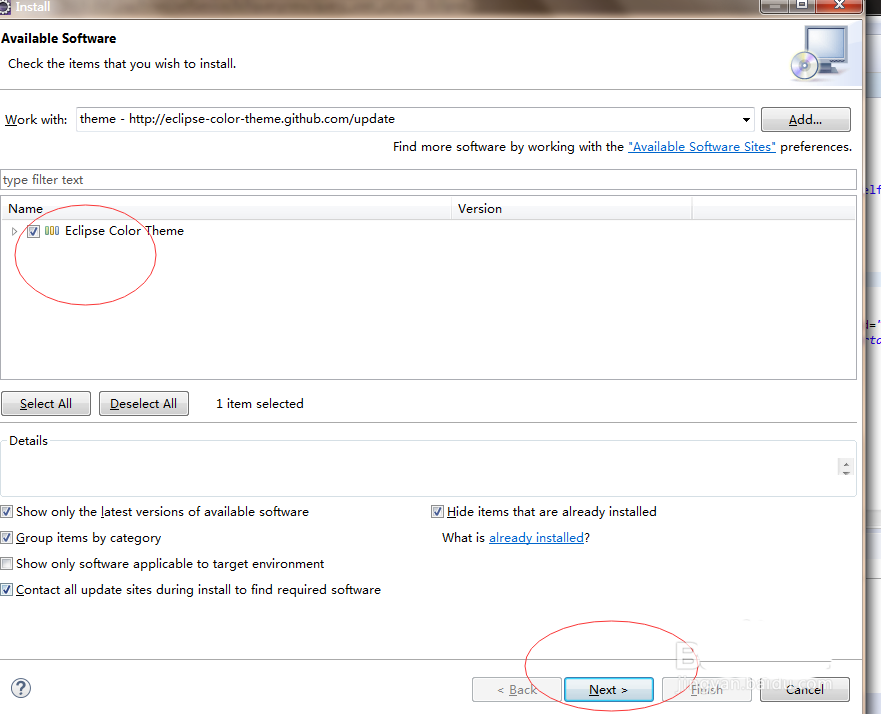Viewport: 881px width, 714px height.
Task: Maximize the Install dialog window
Action: [802, 6]
